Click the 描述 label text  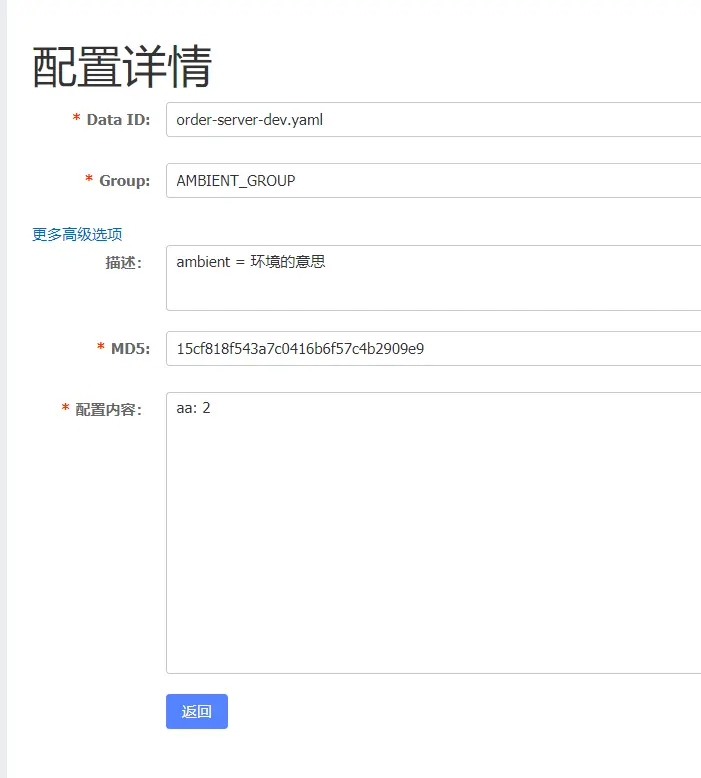point(125,263)
